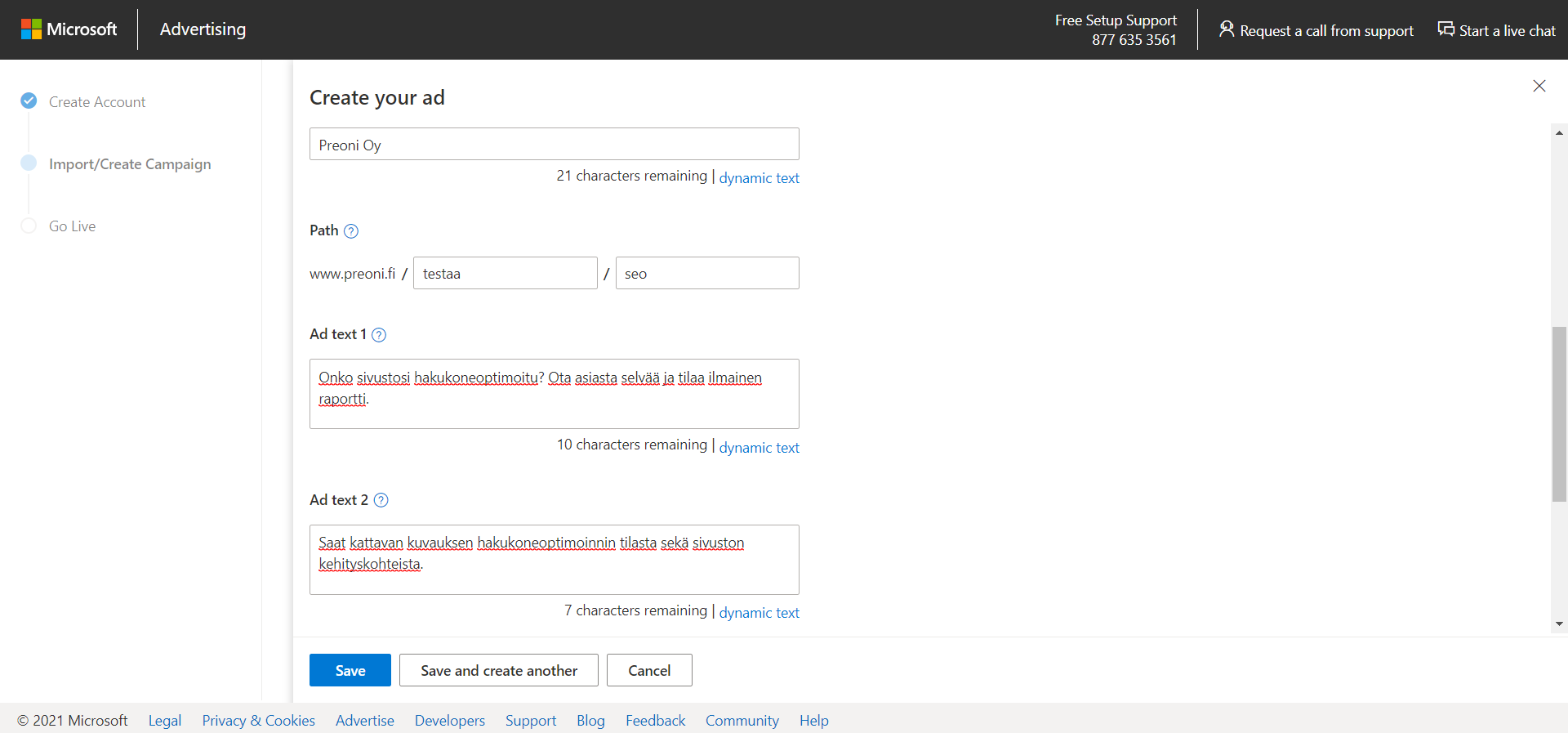The image size is (1568, 733).
Task: Click the Microsoft logo
Action: 69,29
